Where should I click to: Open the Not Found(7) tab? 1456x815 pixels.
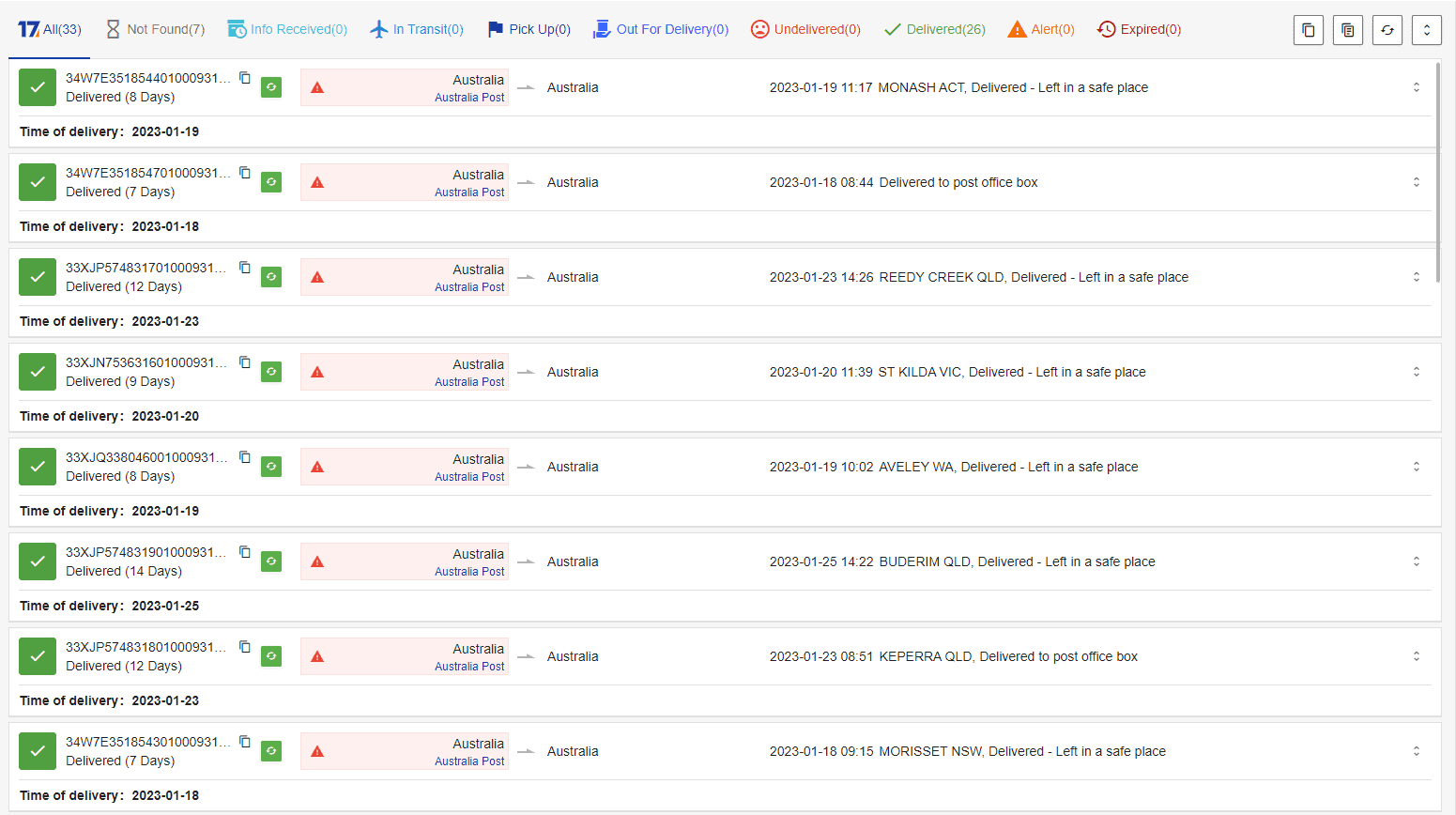(x=156, y=29)
